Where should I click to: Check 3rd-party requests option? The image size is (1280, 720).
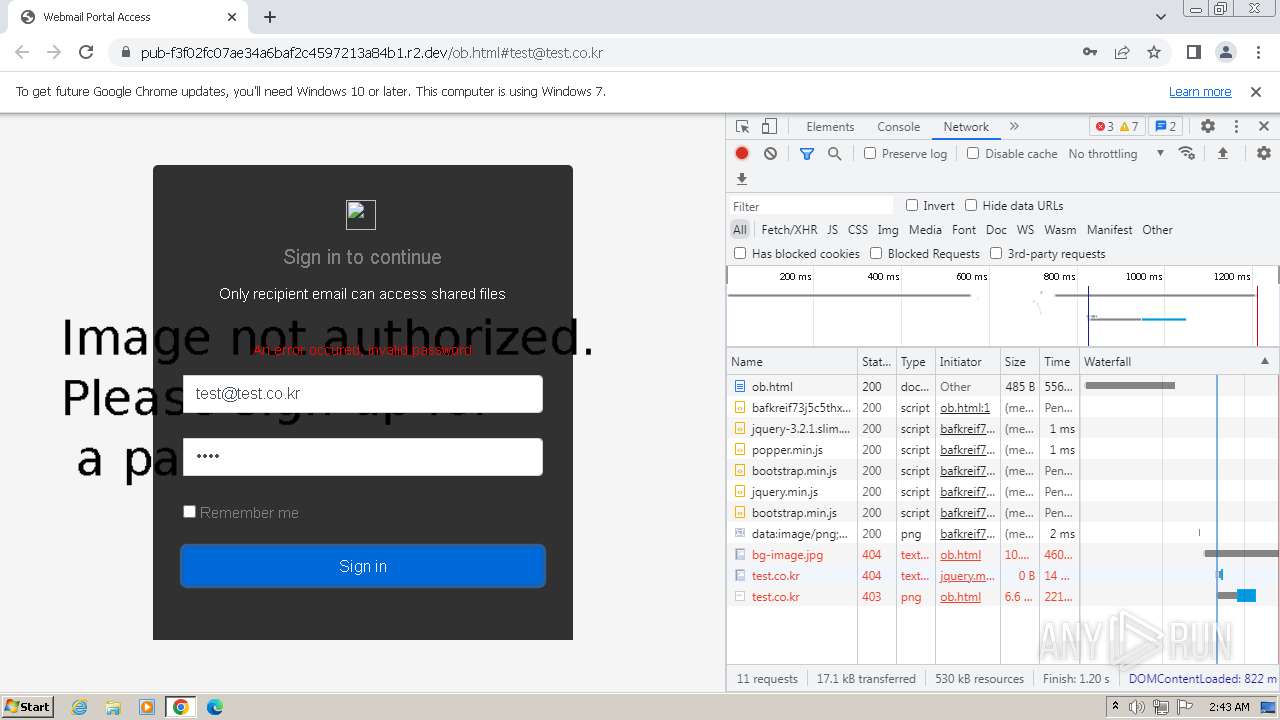996,253
